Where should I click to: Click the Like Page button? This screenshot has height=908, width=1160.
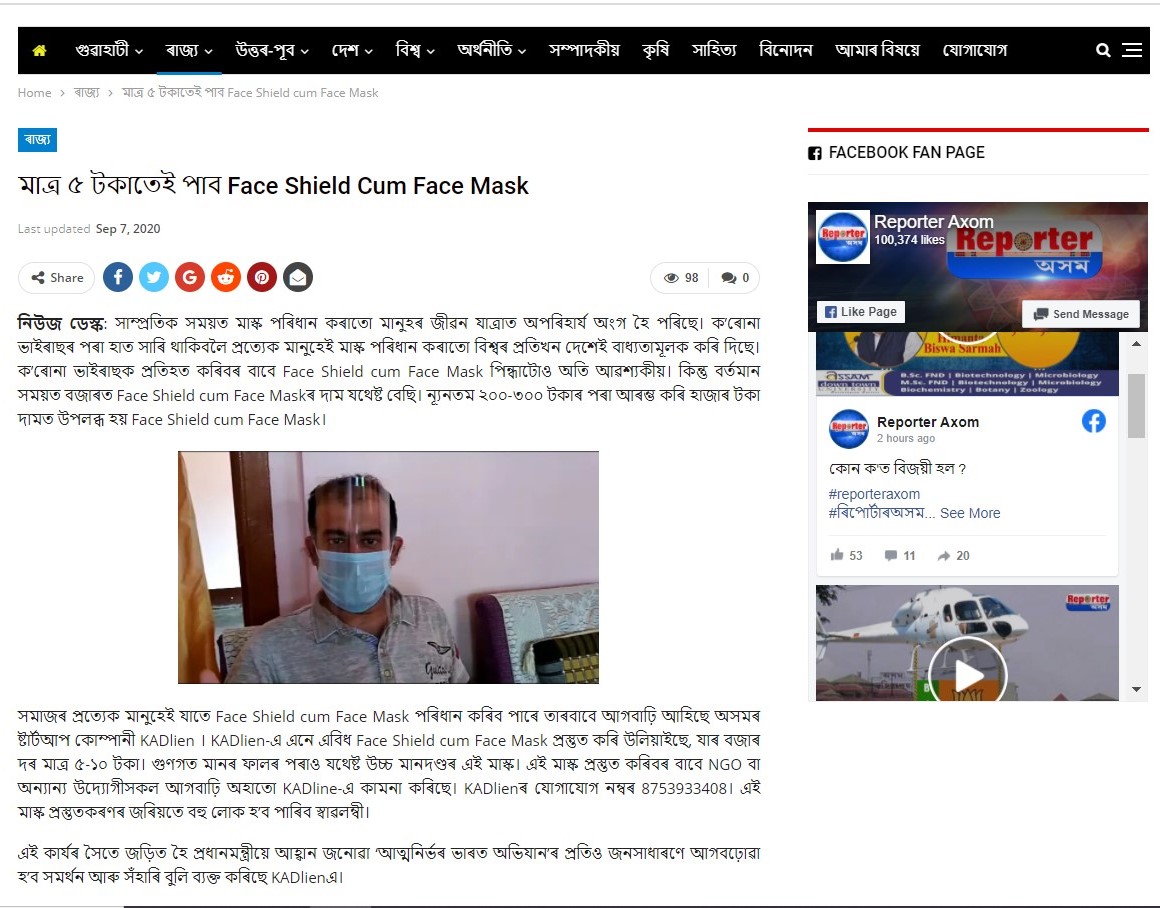coord(860,312)
